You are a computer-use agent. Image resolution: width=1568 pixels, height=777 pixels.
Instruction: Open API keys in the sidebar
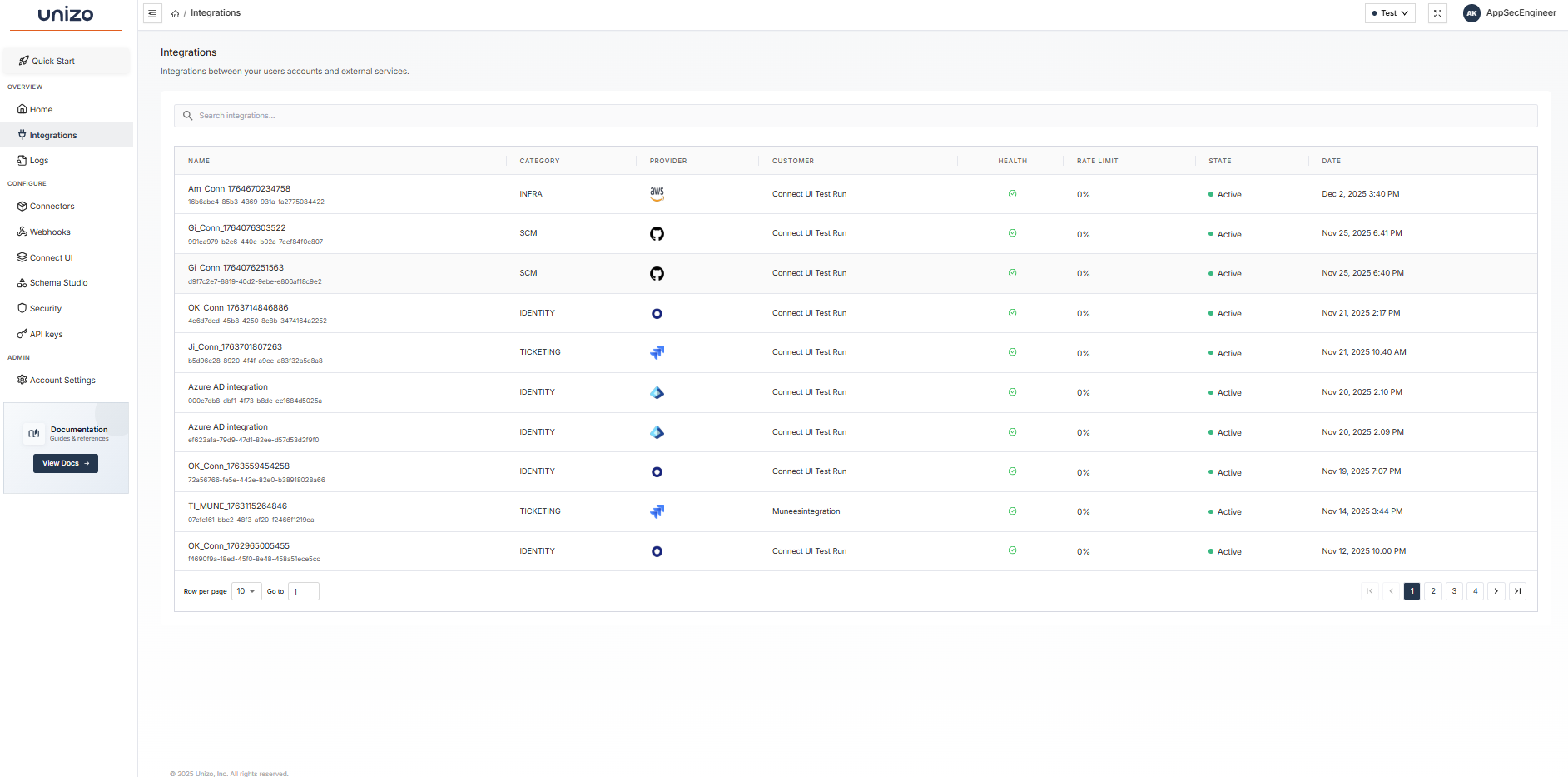[67, 334]
